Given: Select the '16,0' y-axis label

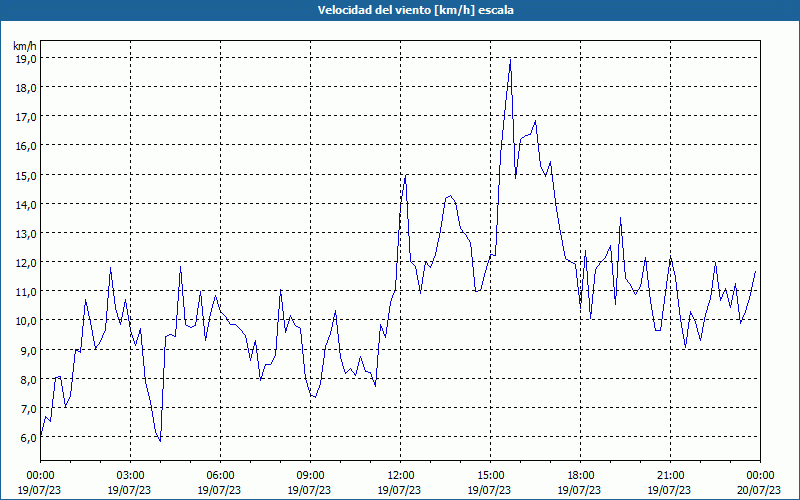Looking at the screenshot, I should pos(26,146).
